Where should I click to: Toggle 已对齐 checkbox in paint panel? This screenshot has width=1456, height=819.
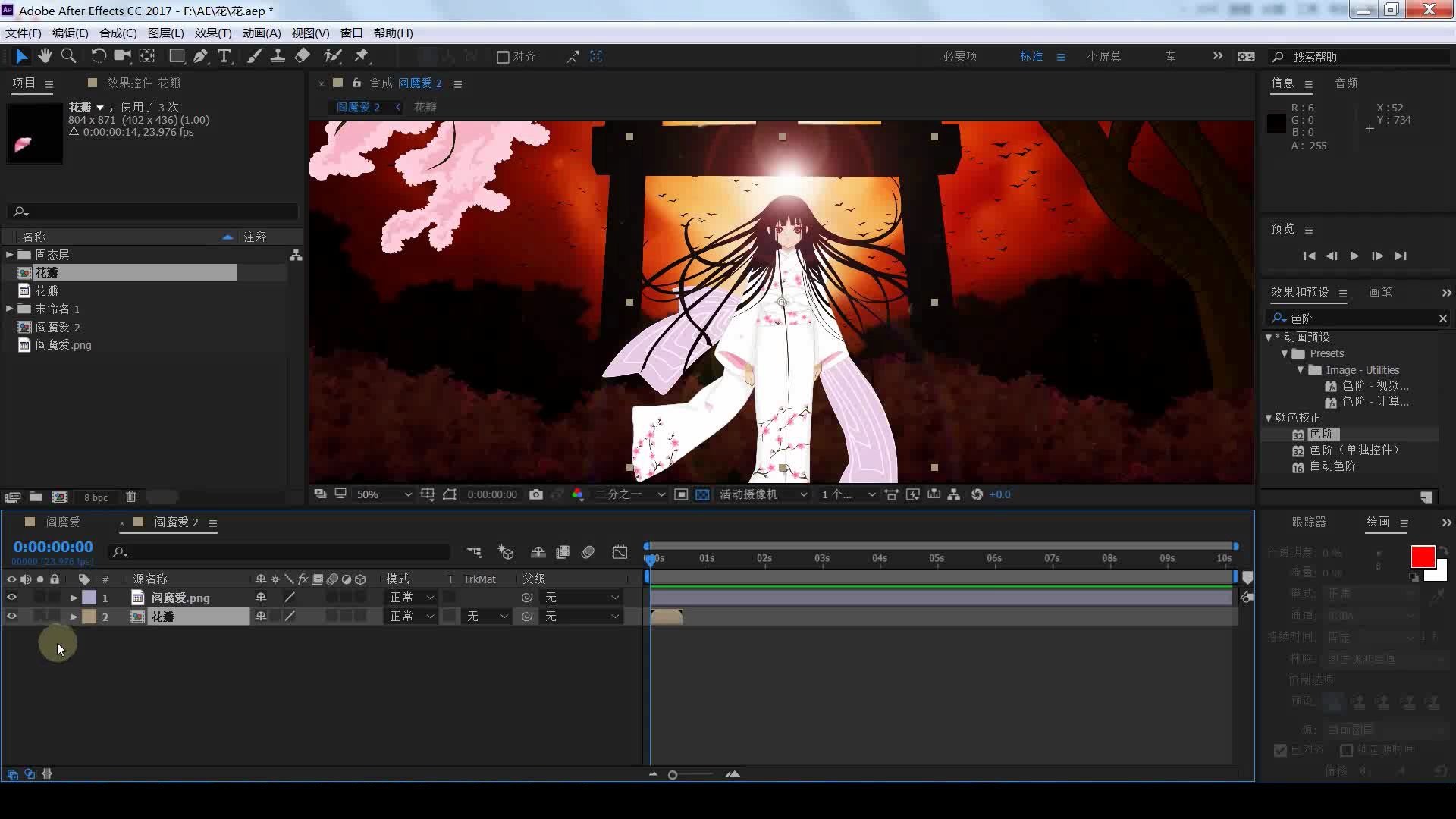pos(1280,750)
